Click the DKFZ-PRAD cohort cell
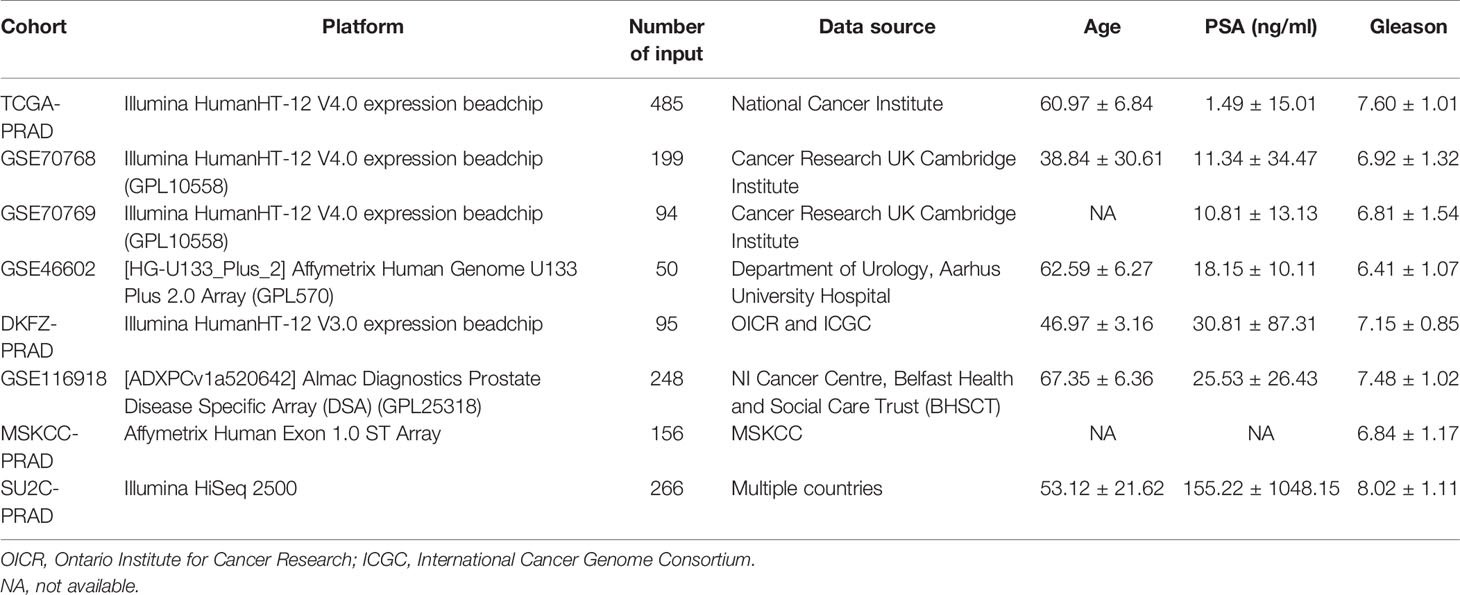Viewport: 1460px width, 595px height. click(27, 336)
